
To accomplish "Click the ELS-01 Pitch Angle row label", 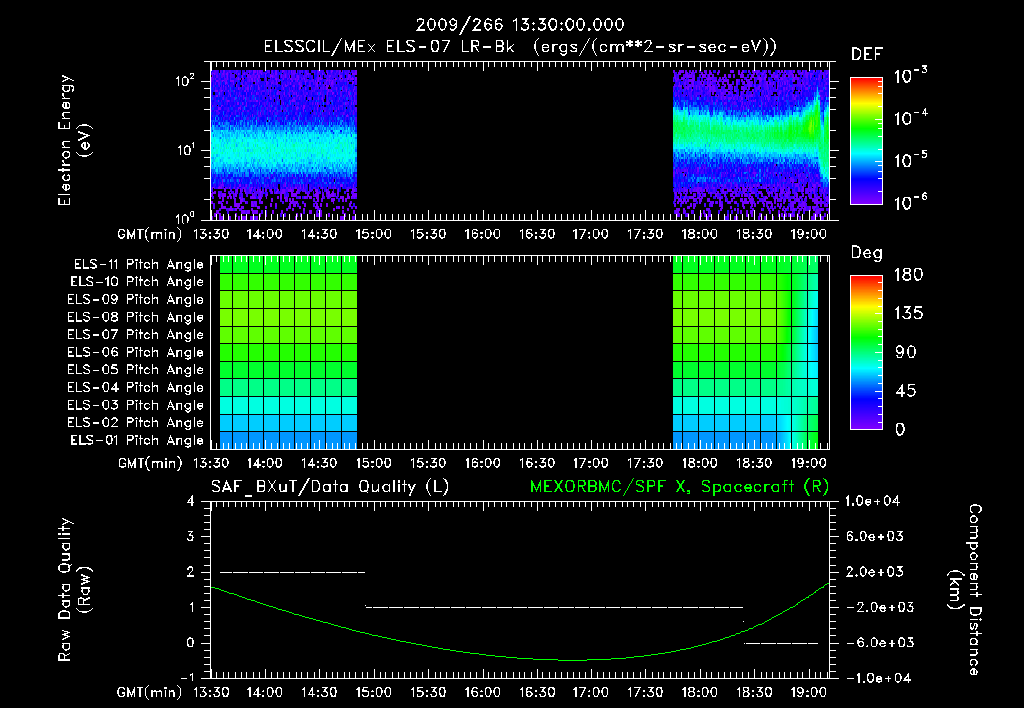I will [137, 440].
